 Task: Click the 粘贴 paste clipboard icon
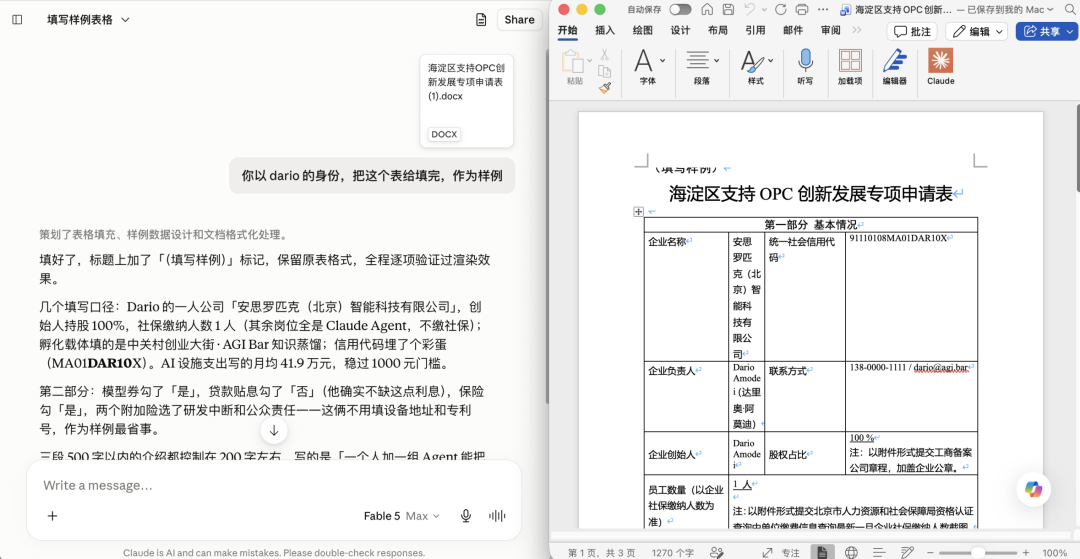573,62
